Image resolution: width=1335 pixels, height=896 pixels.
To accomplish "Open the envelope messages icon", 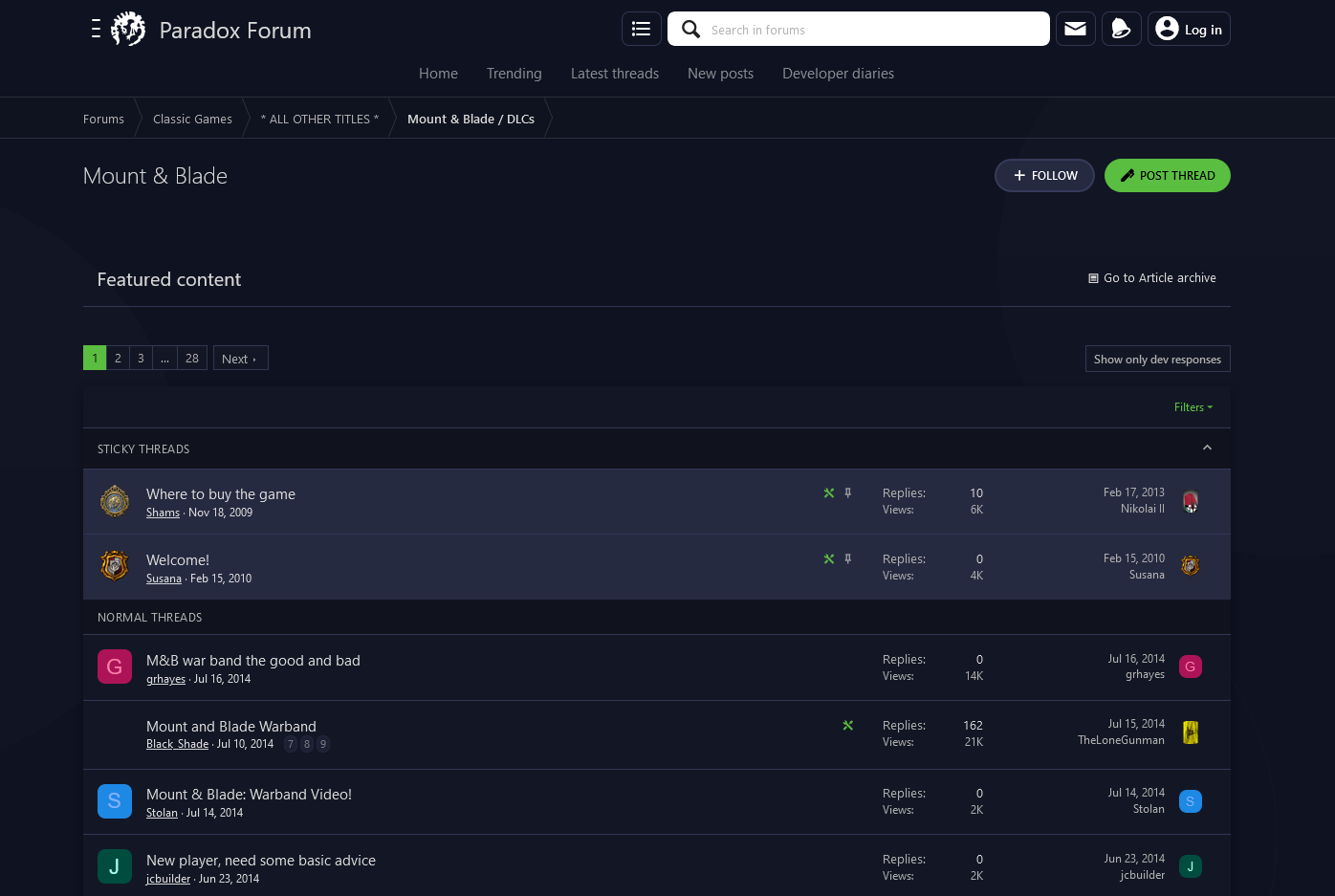I will tap(1076, 29).
